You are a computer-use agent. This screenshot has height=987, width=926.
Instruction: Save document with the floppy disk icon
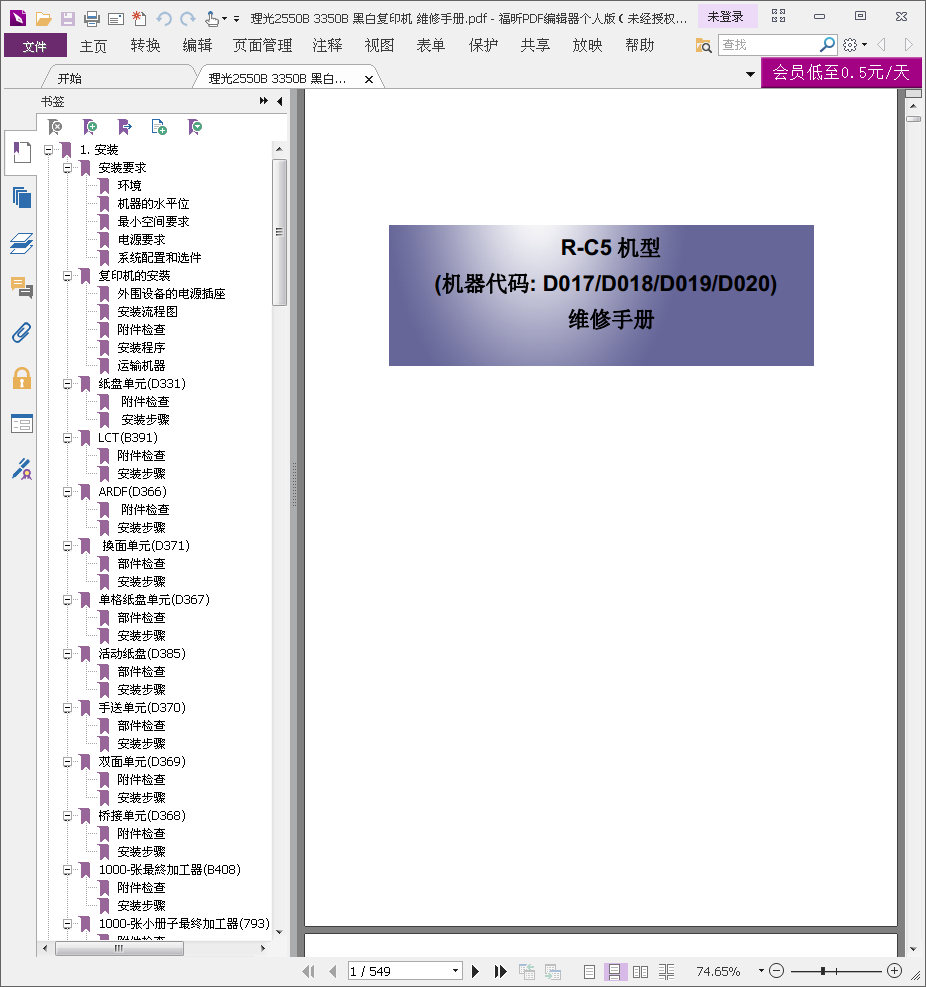pos(67,18)
